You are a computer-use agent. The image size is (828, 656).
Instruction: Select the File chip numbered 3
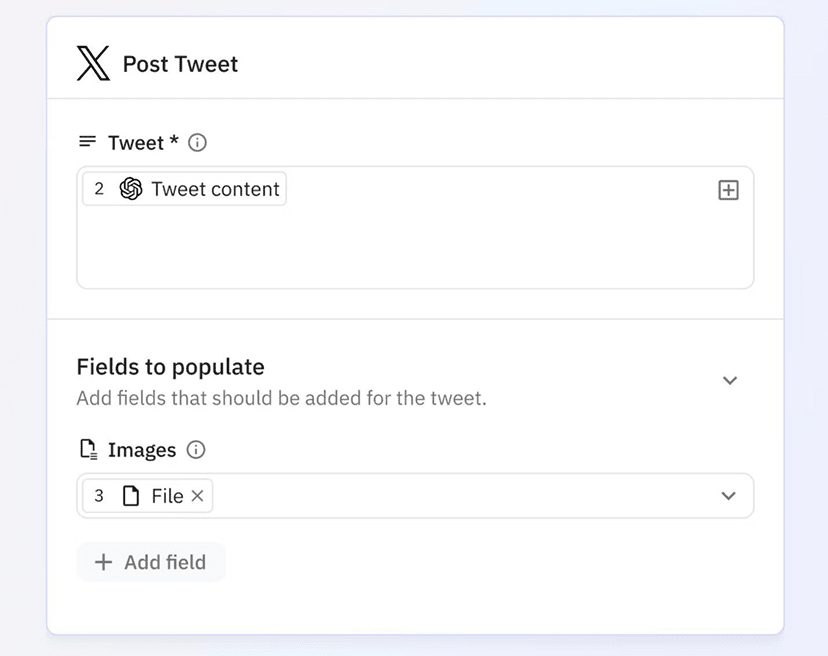point(148,496)
